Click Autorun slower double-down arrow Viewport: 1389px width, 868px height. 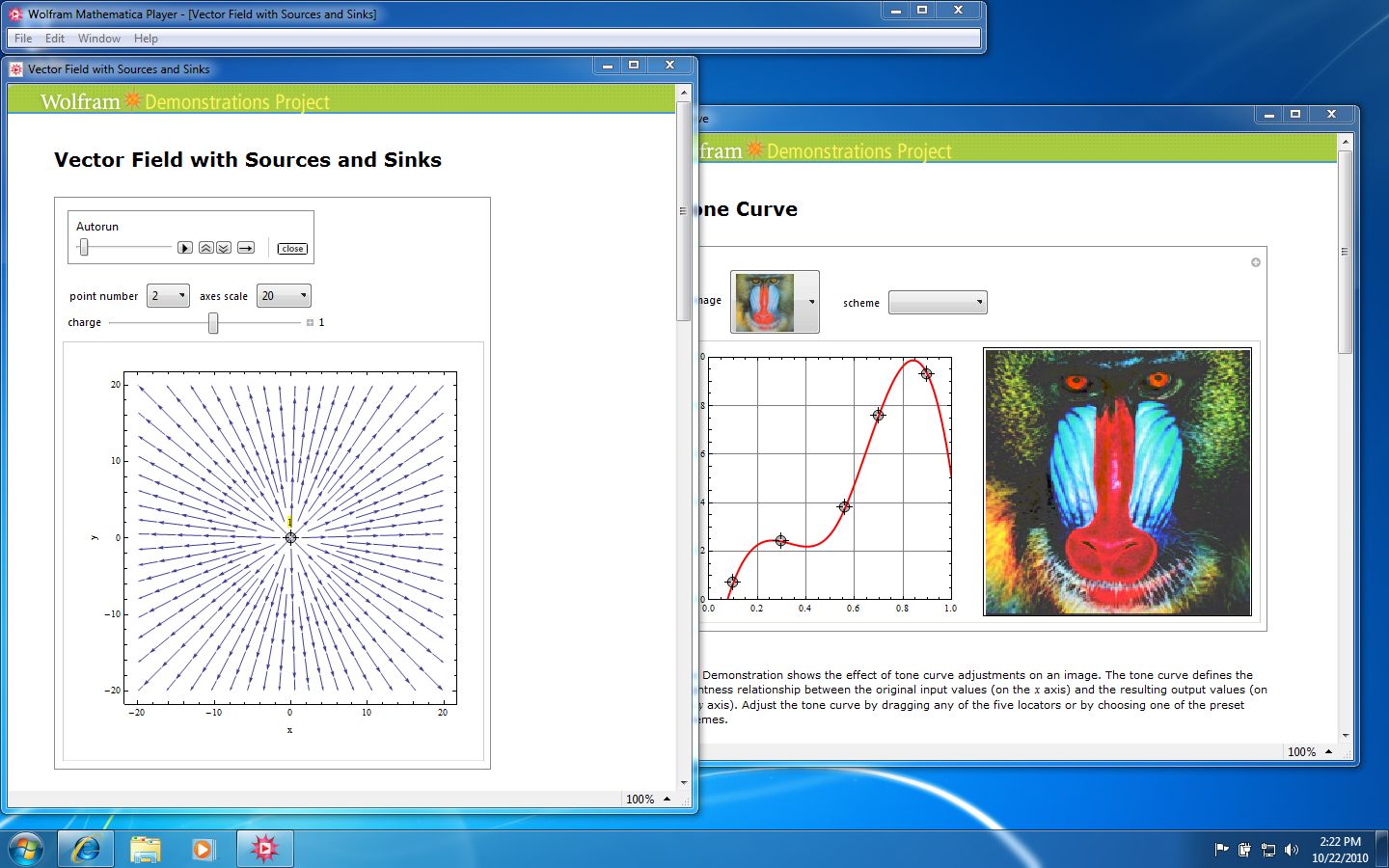pos(223,248)
